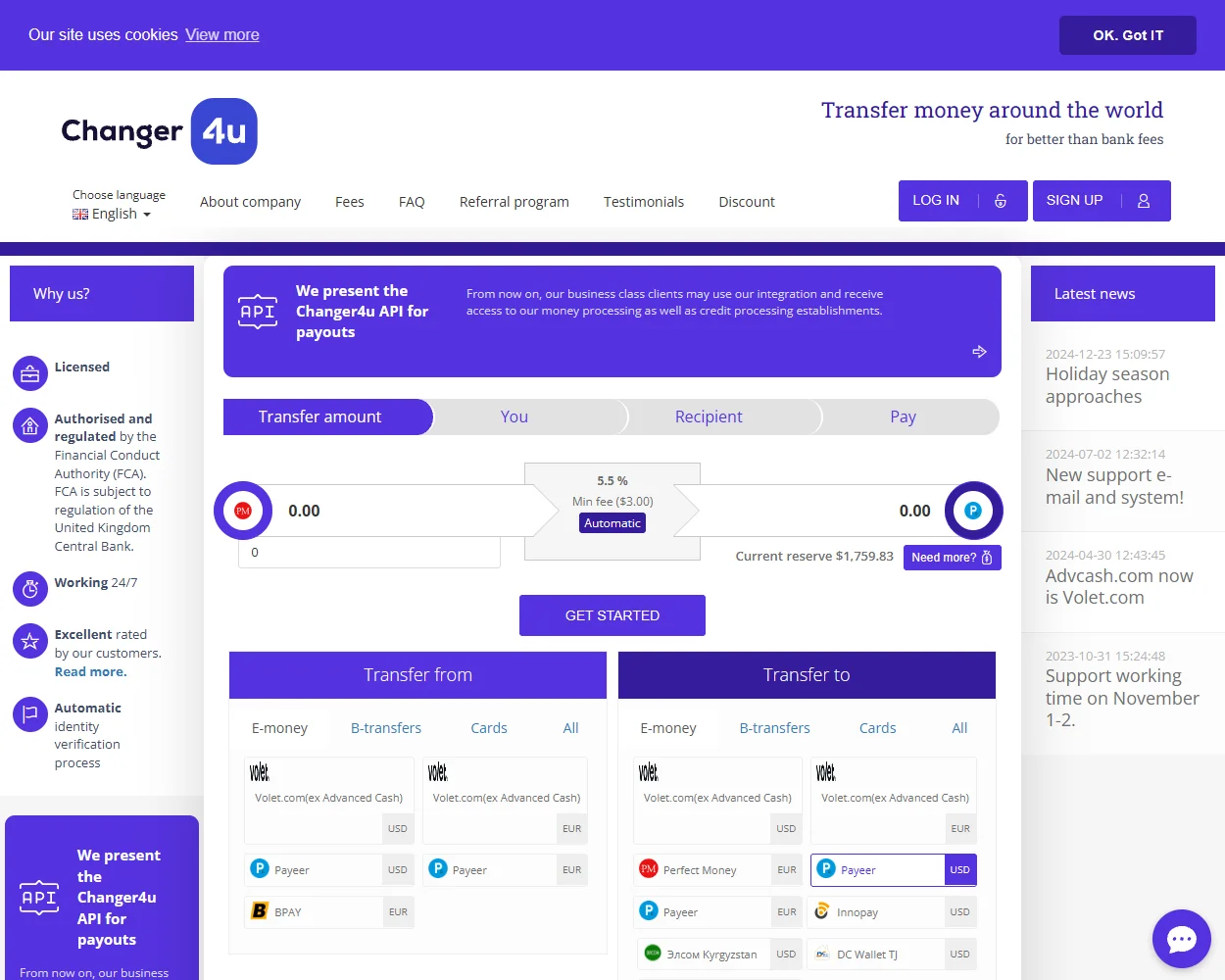Click the Licensed briefcase icon

[30, 373]
